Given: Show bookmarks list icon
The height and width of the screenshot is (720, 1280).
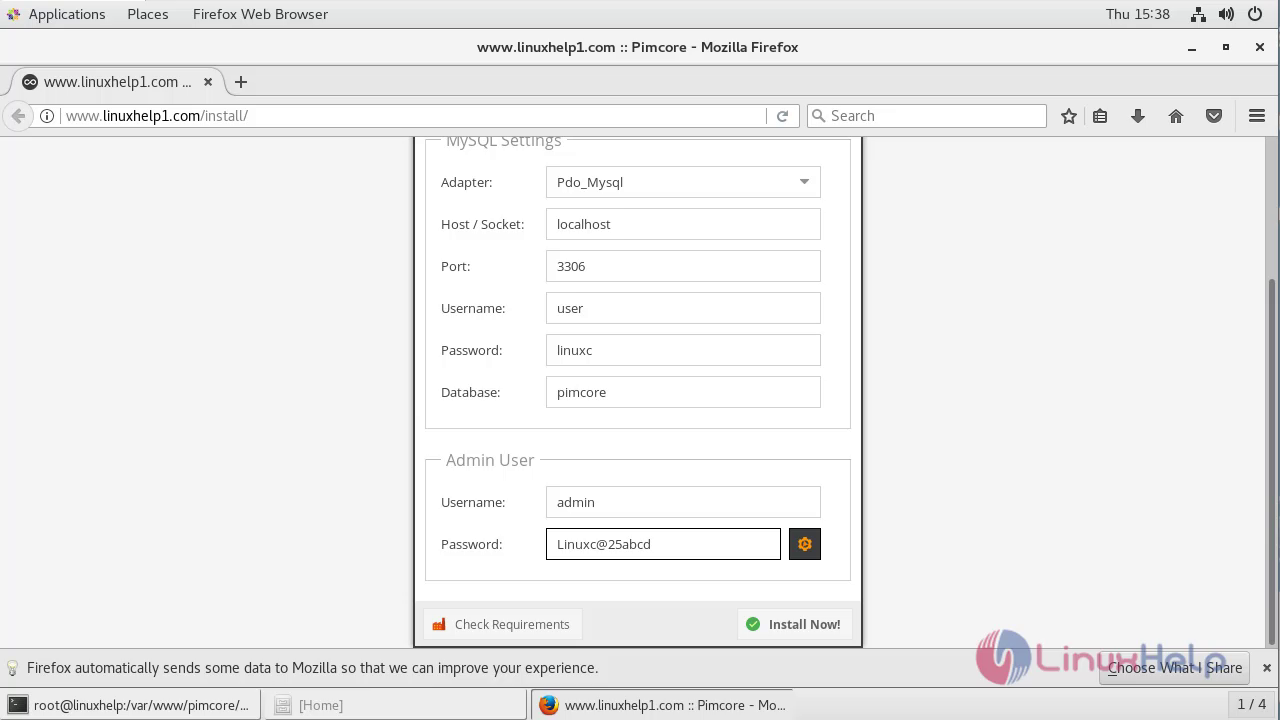Looking at the screenshot, I should pos(1100,116).
